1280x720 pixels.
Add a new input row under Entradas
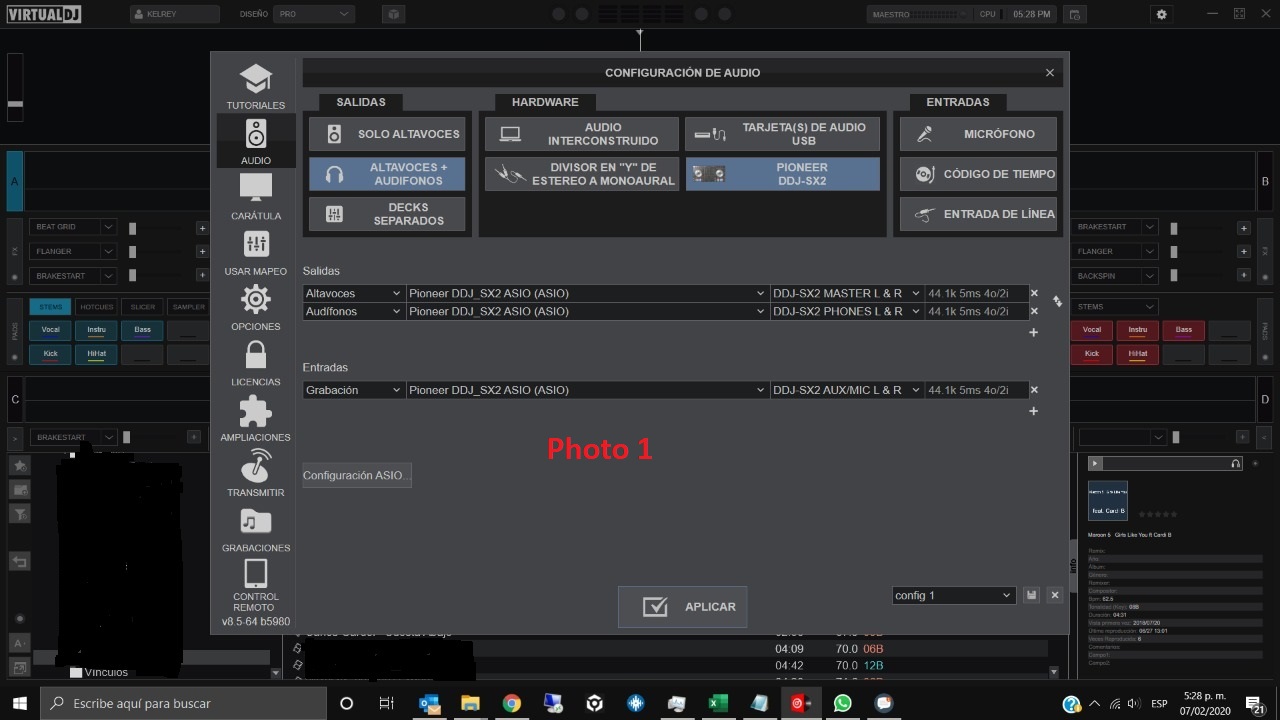[1034, 411]
